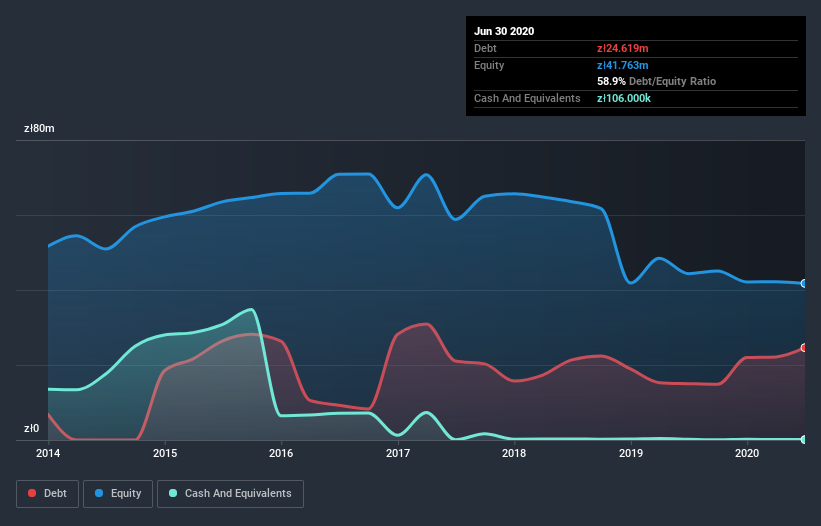Click the Equity label in the tooltip

coord(489,65)
